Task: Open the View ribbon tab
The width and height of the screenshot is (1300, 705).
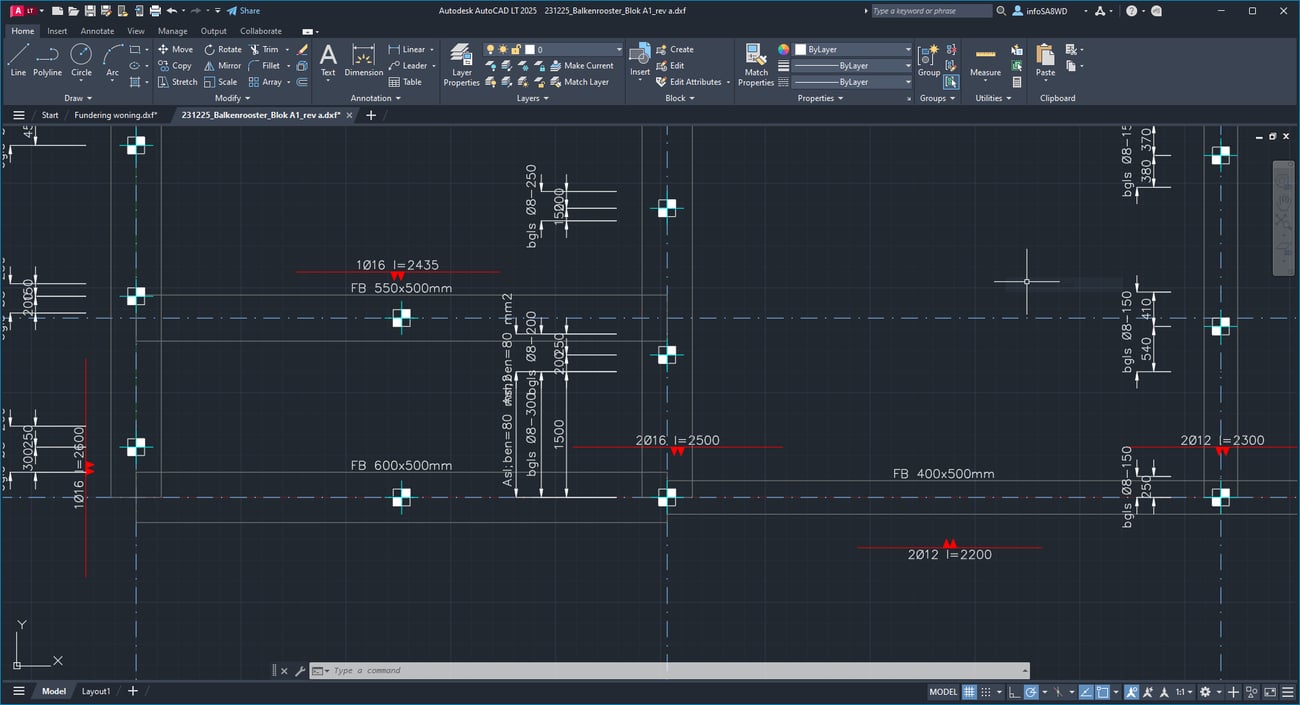Action: tap(136, 31)
